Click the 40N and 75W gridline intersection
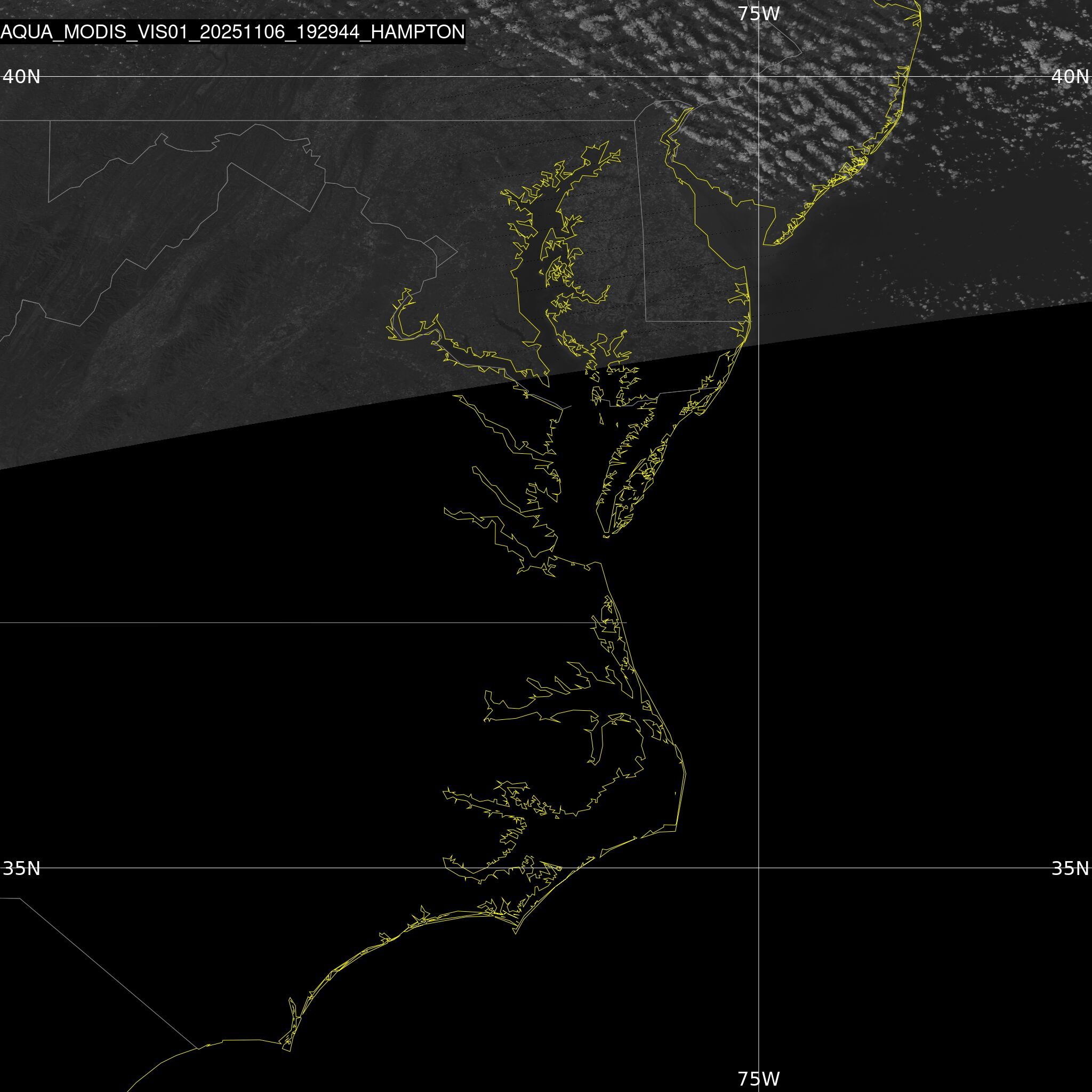Viewport: 1092px width, 1092px height. click(x=759, y=77)
